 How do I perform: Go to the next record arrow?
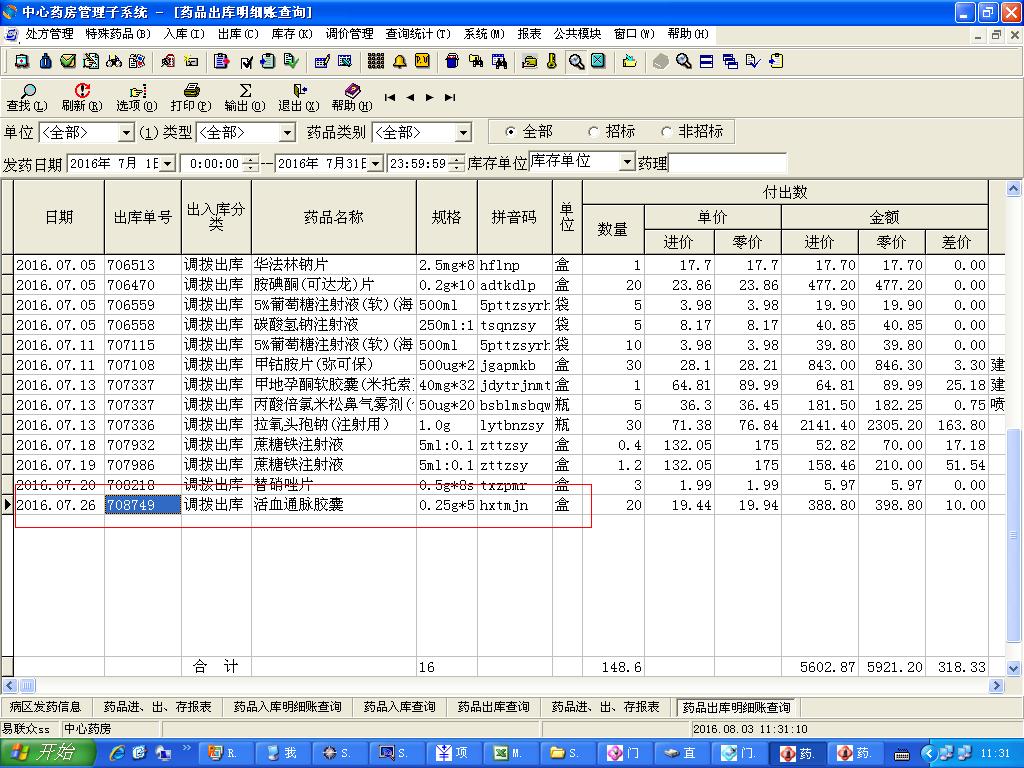[430, 97]
